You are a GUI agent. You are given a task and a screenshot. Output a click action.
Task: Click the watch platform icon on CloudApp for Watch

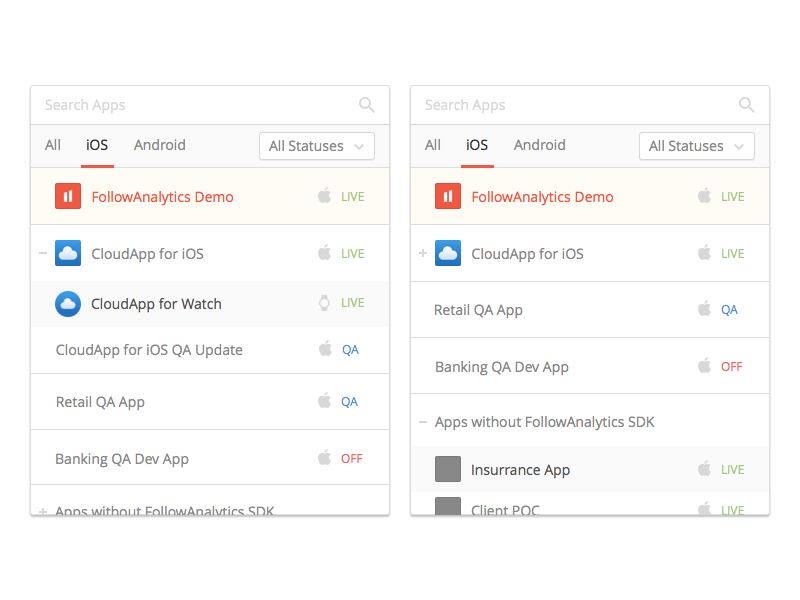324,303
